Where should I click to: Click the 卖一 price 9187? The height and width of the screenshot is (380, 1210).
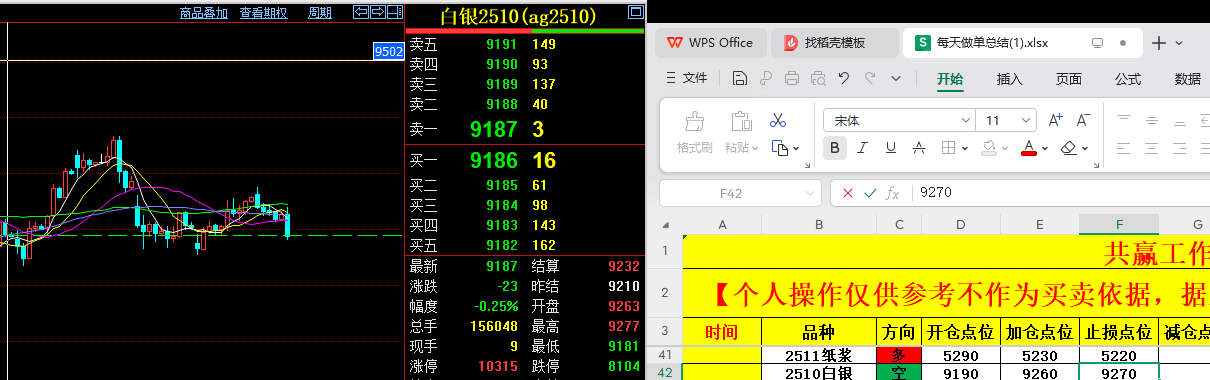pyautogui.click(x=494, y=129)
